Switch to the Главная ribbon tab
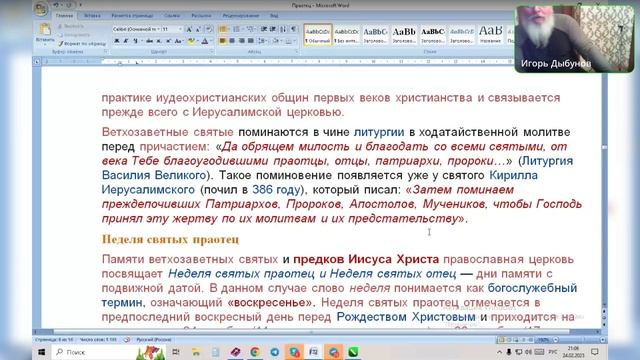Viewport: 640px width, 360px height. (x=64, y=16)
